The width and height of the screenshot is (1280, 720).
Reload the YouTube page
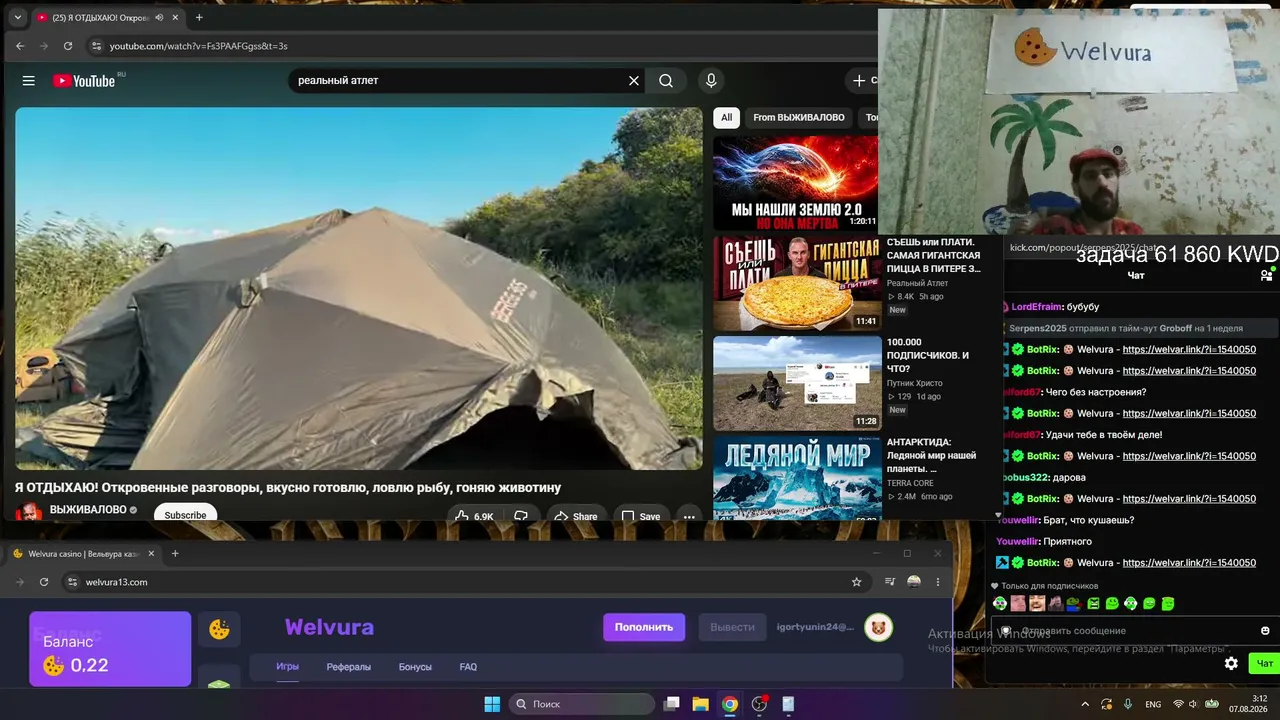pos(68,46)
